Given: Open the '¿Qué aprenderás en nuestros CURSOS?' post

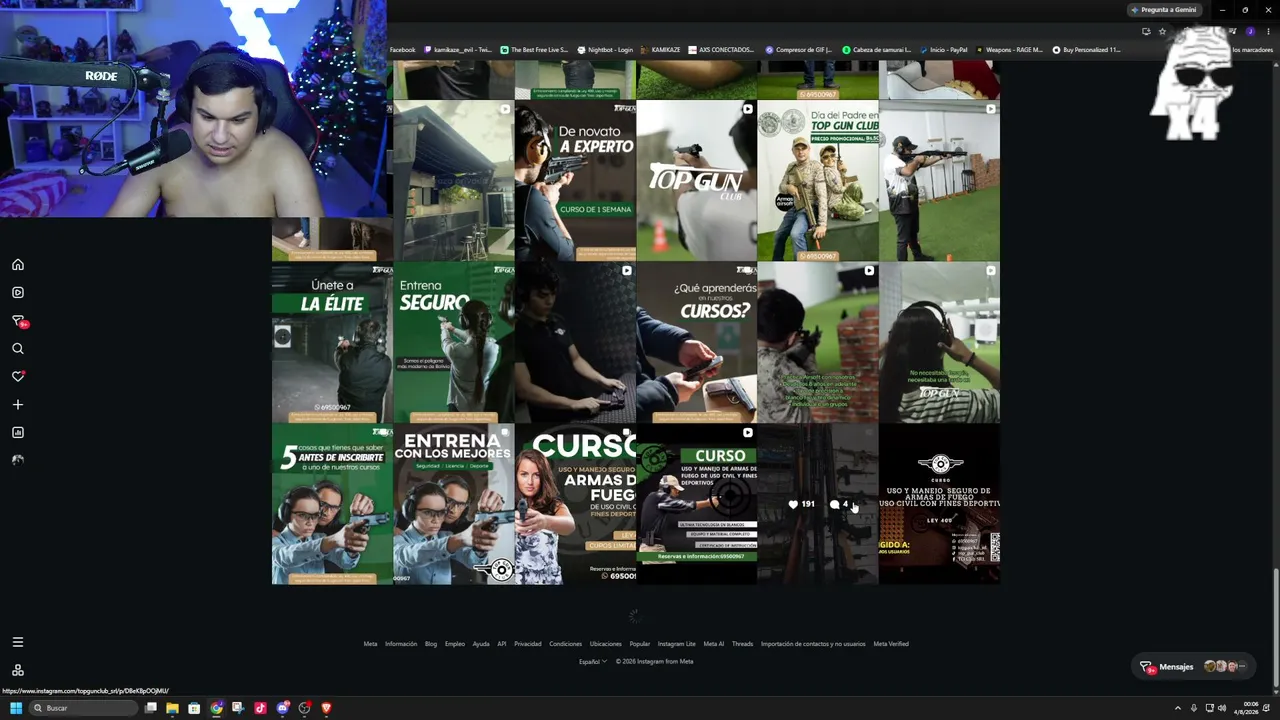Looking at the screenshot, I should click(696, 343).
